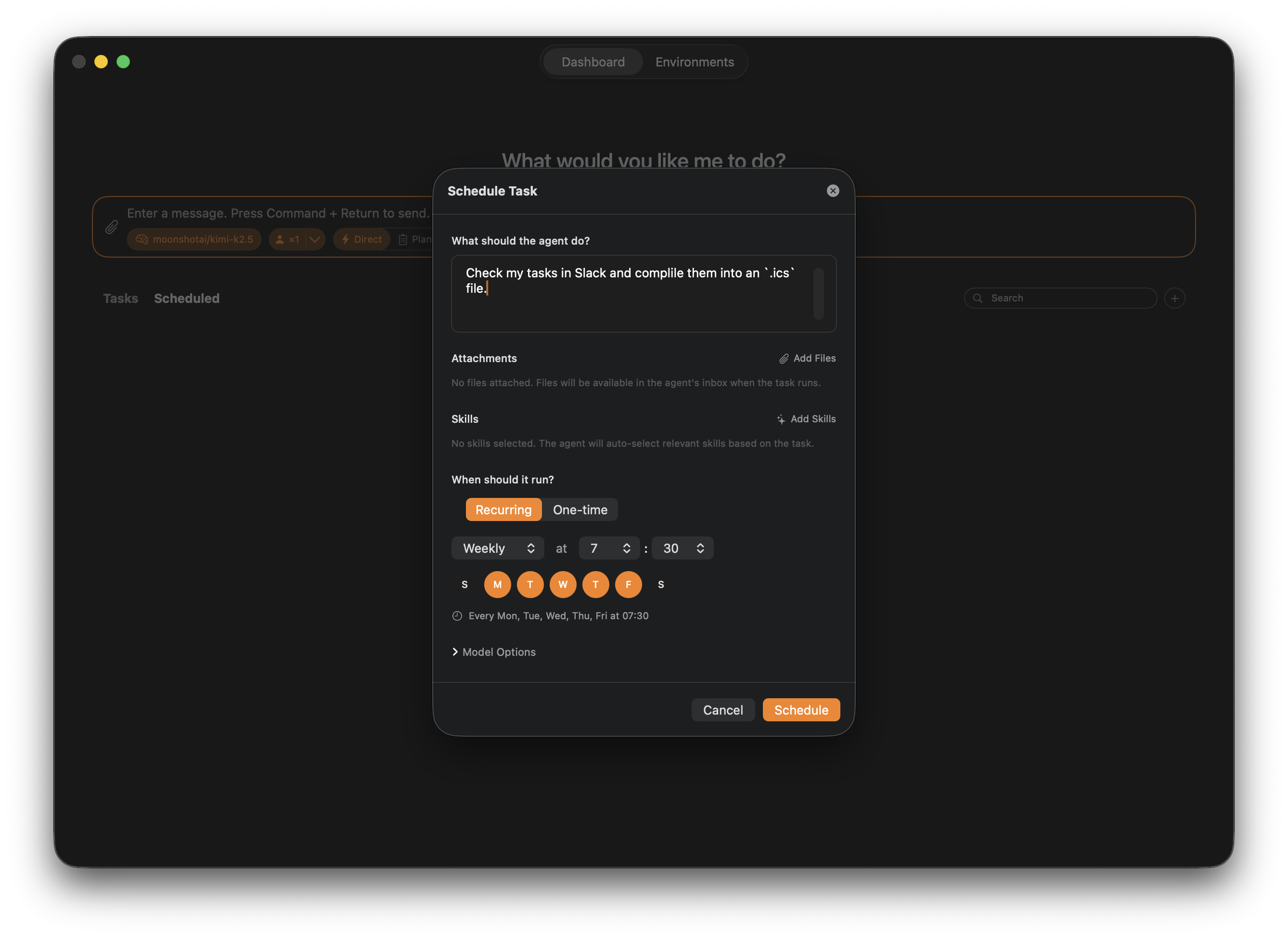Open the agent count dropdown chevron
The image size is (1288, 939).
(315, 239)
